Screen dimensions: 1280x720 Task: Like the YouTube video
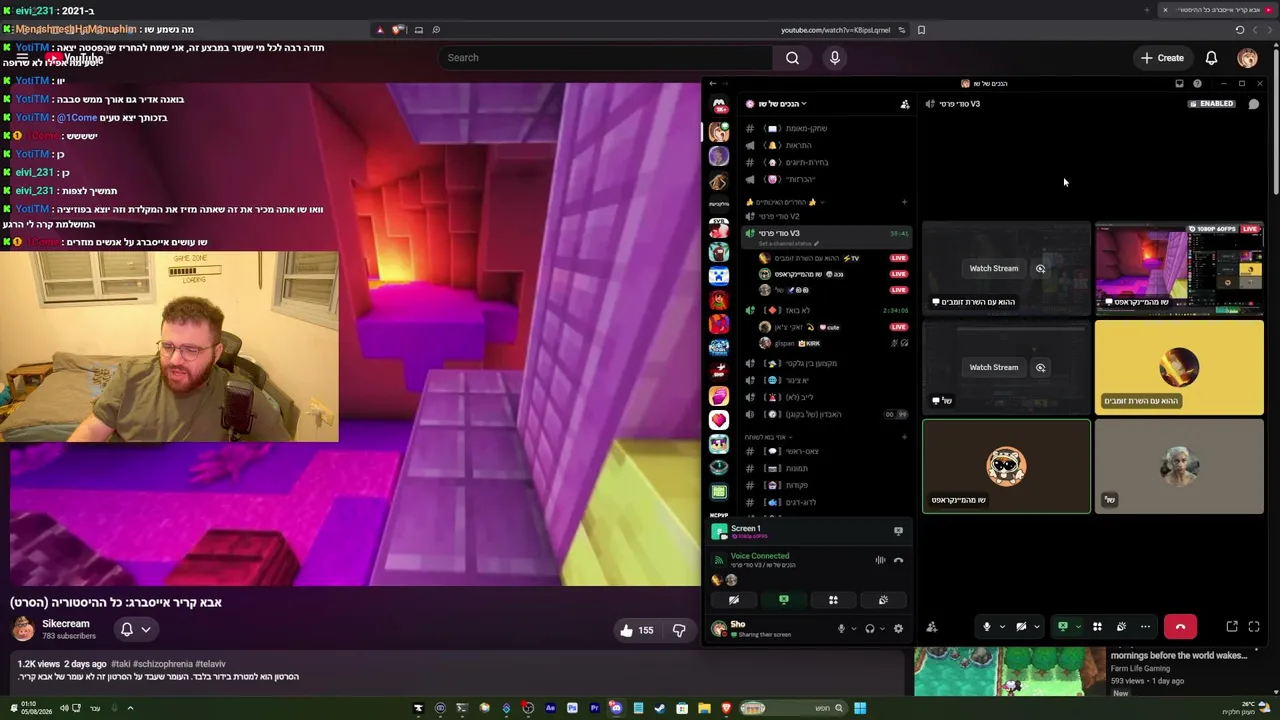pyautogui.click(x=636, y=630)
